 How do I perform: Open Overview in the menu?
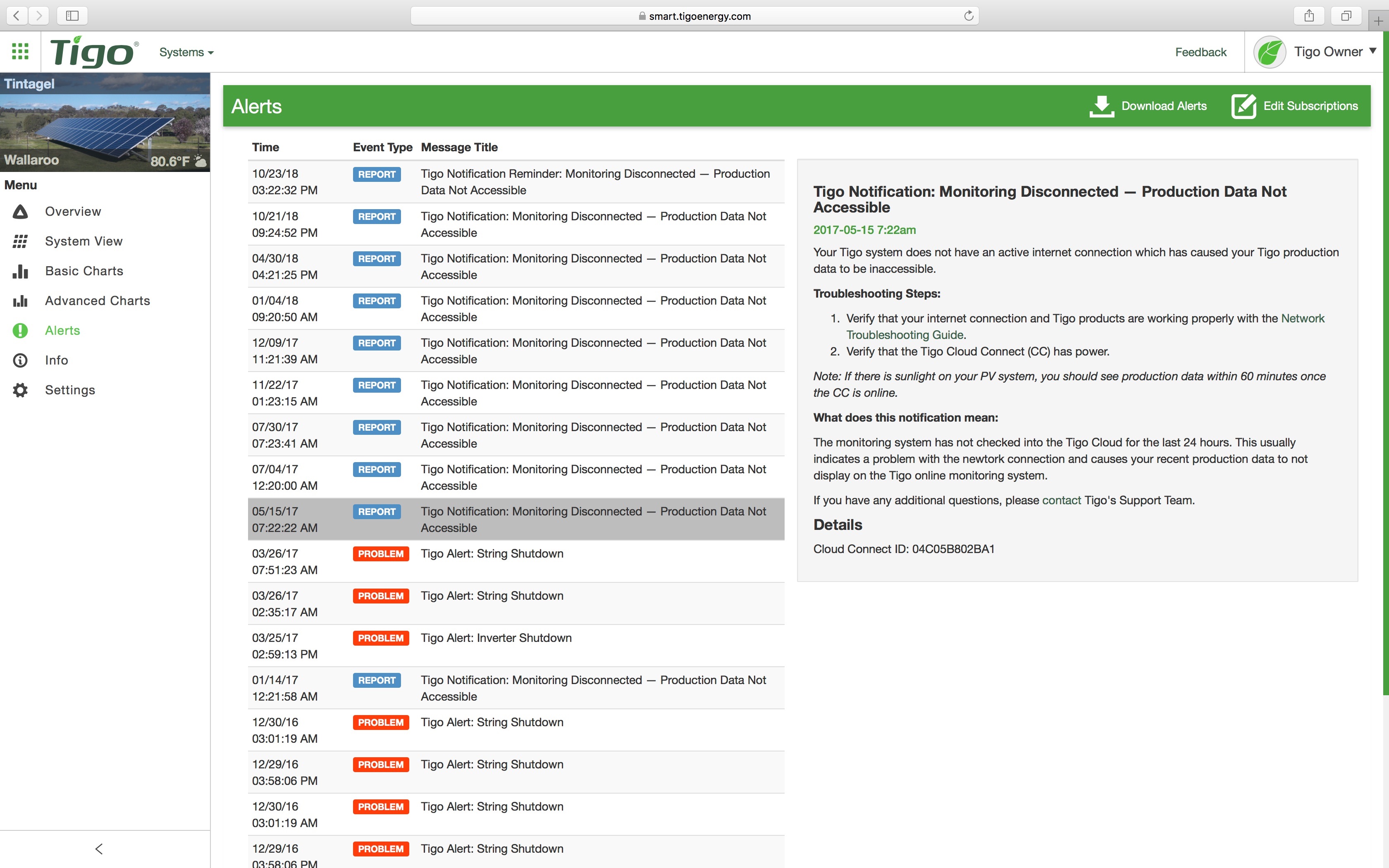[x=73, y=212]
